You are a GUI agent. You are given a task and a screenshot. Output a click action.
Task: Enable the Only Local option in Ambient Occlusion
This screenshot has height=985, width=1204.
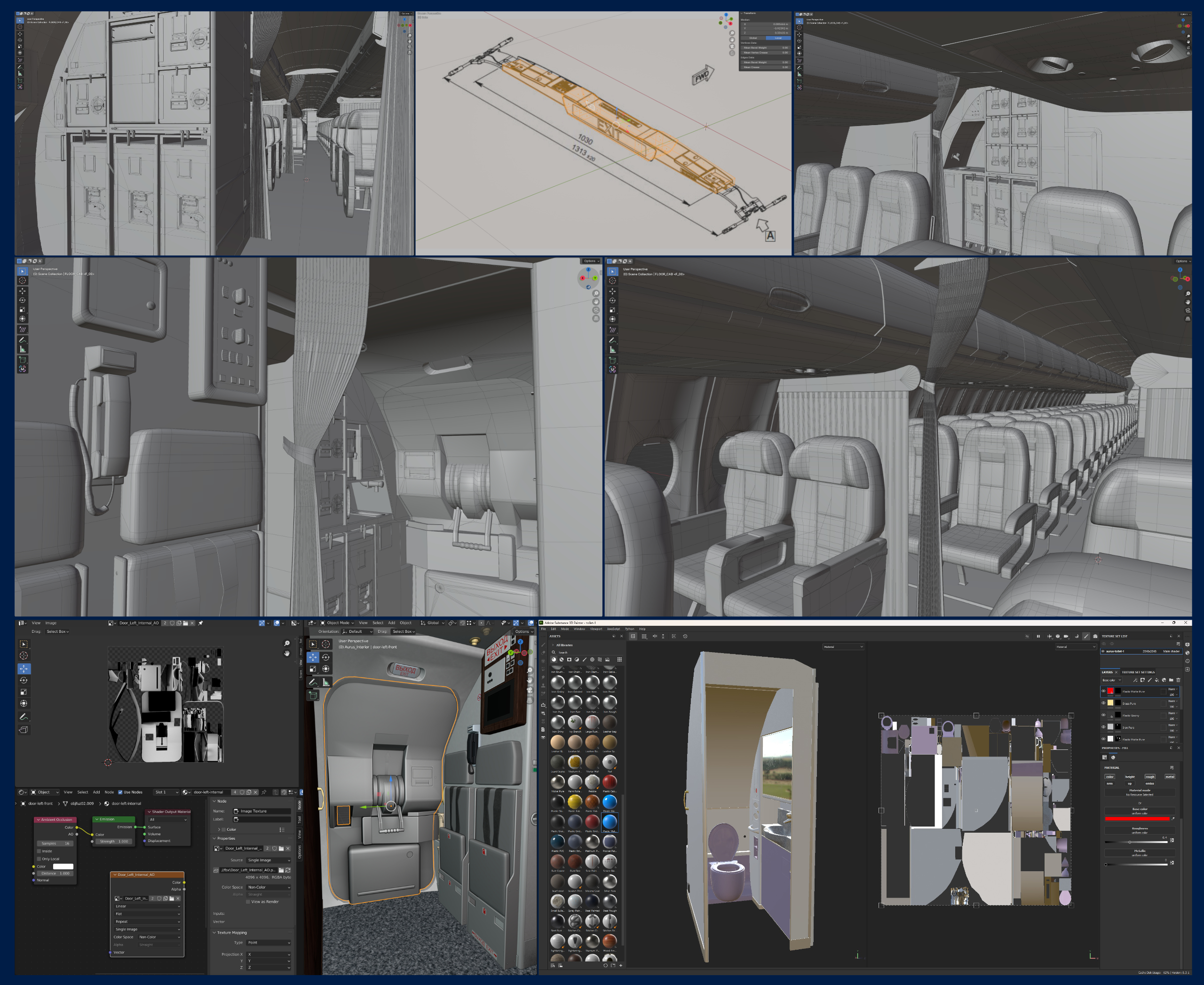click(39, 859)
